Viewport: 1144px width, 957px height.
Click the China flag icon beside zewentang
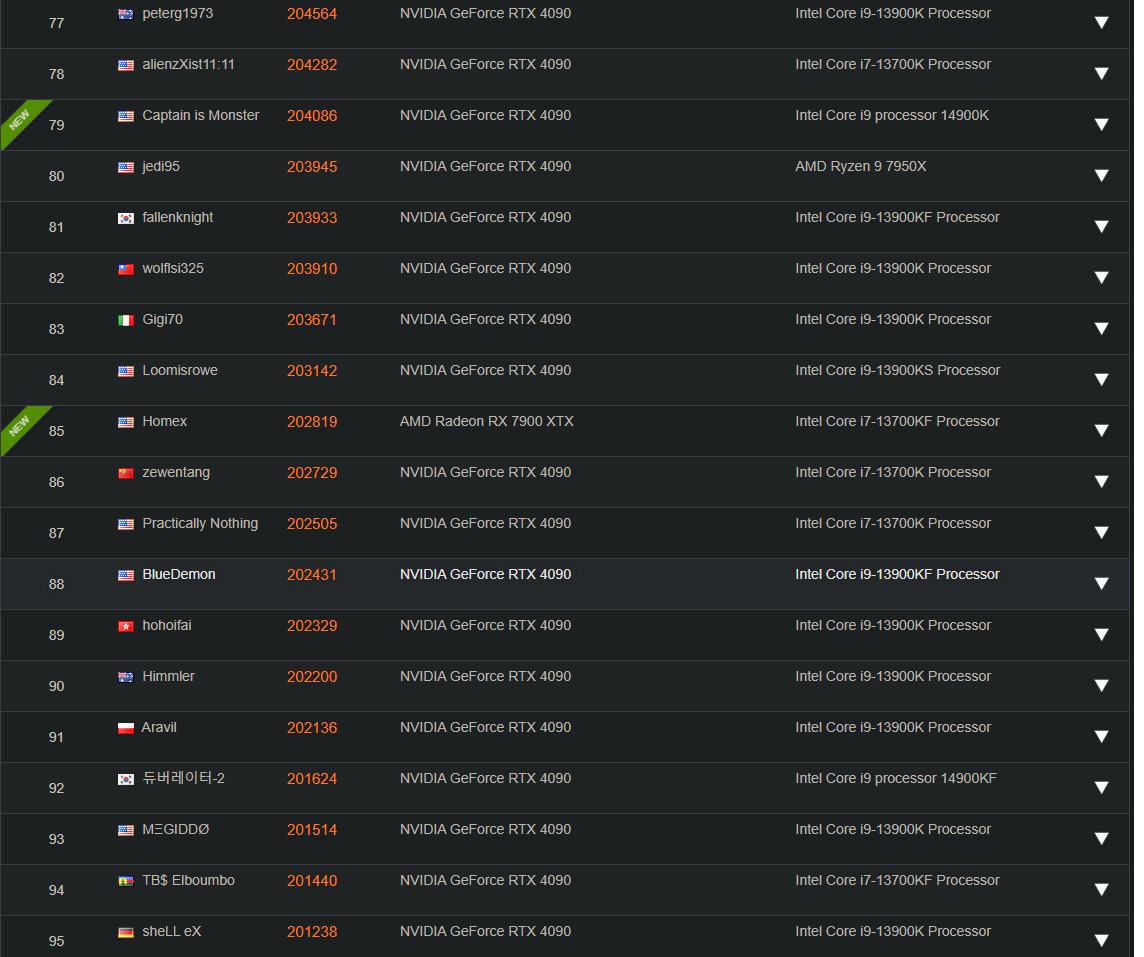pos(125,473)
